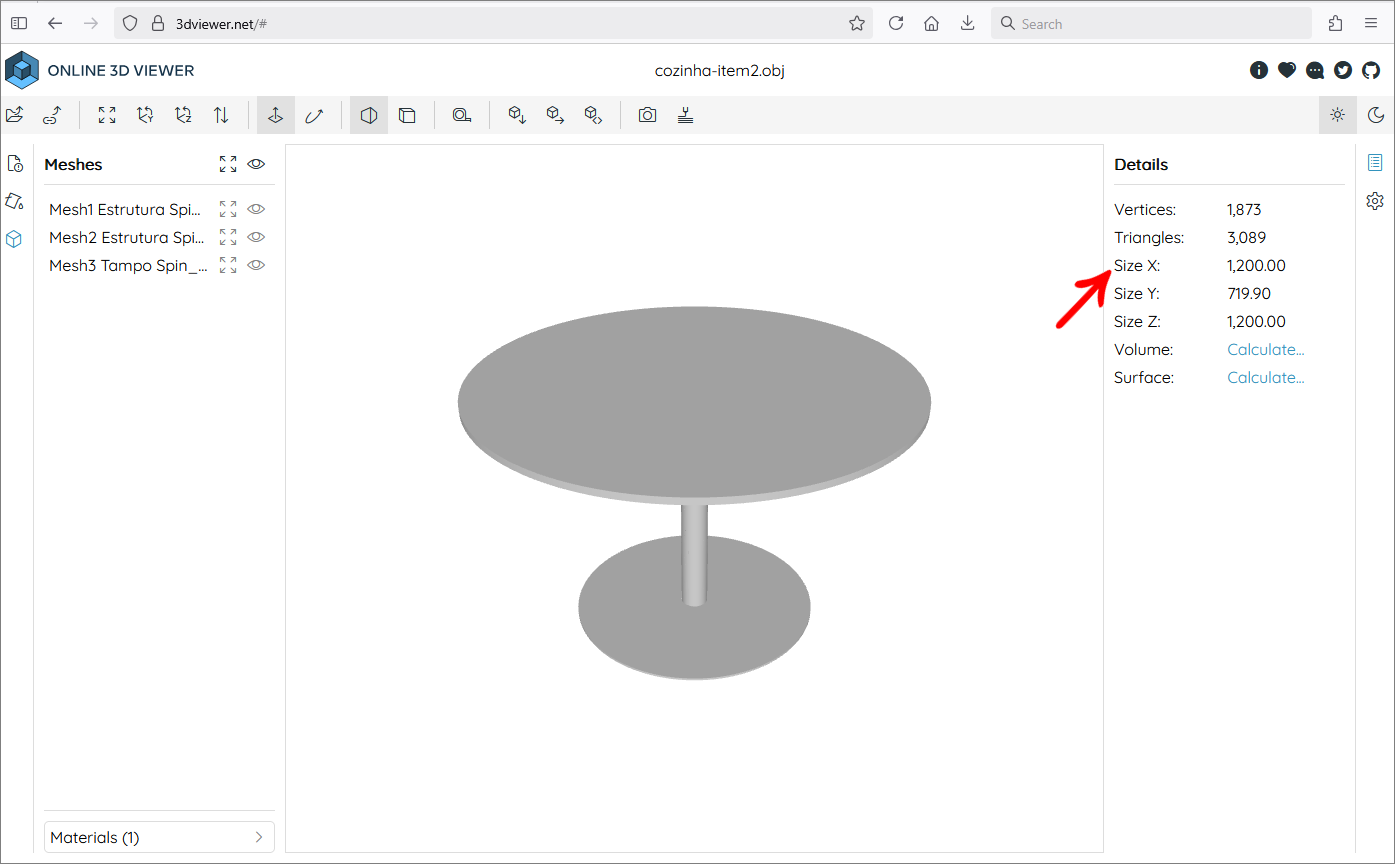
Task: Click the address bar showing 3dviewer.net
Action: pos(493,23)
